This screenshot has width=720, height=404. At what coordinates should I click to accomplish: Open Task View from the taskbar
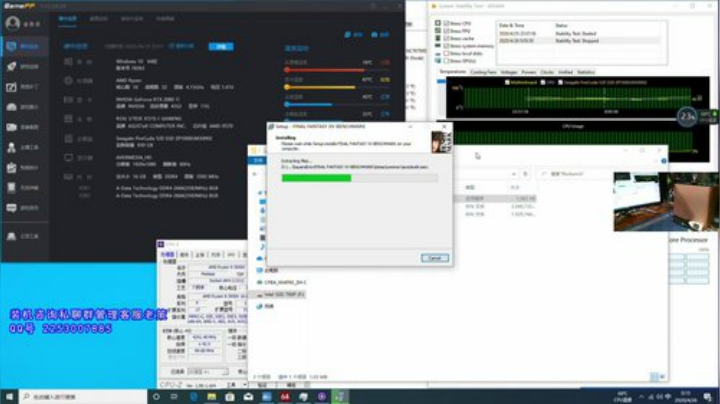click(x=174, y=396)
